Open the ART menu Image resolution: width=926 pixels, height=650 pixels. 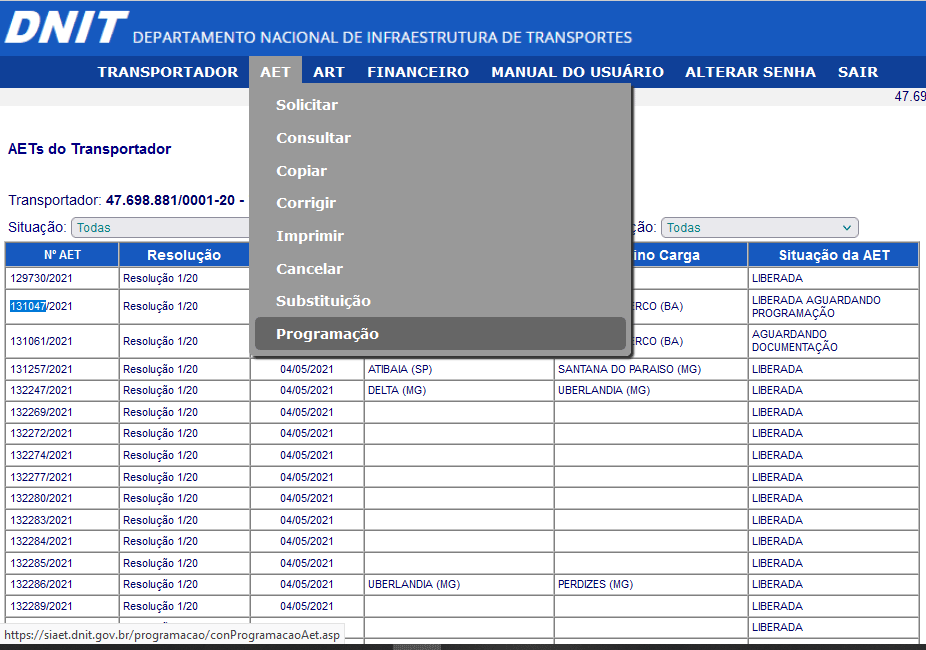pos(328,72)
